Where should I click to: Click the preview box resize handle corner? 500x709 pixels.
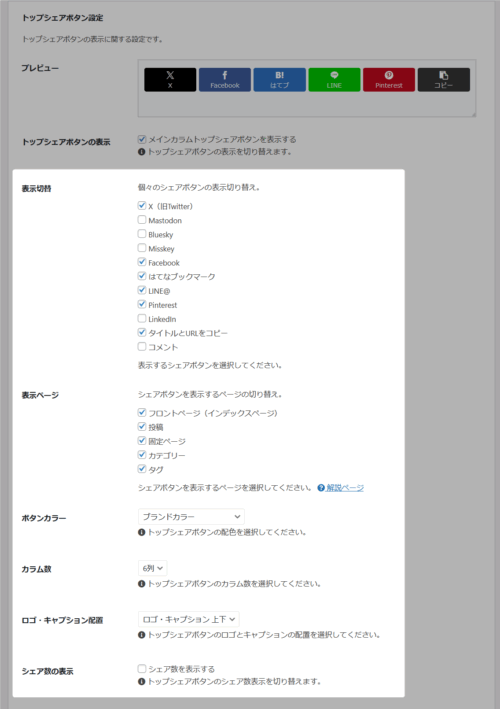point(473,114)
